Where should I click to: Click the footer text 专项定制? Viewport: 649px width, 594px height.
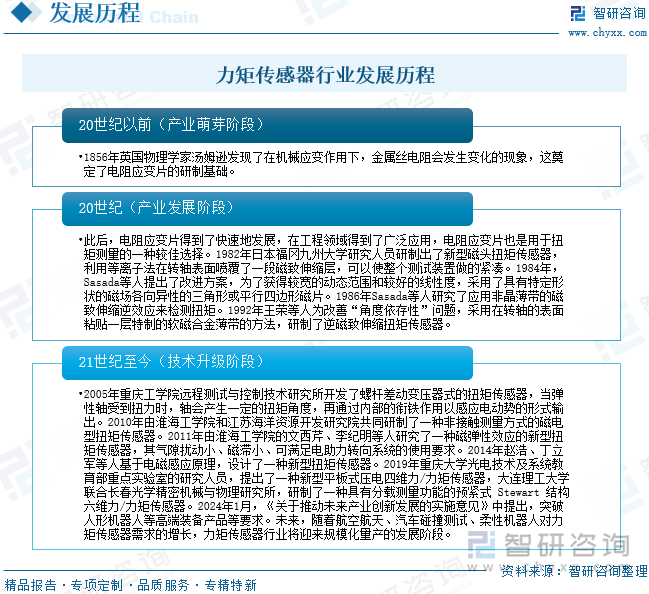coord(97,585)
